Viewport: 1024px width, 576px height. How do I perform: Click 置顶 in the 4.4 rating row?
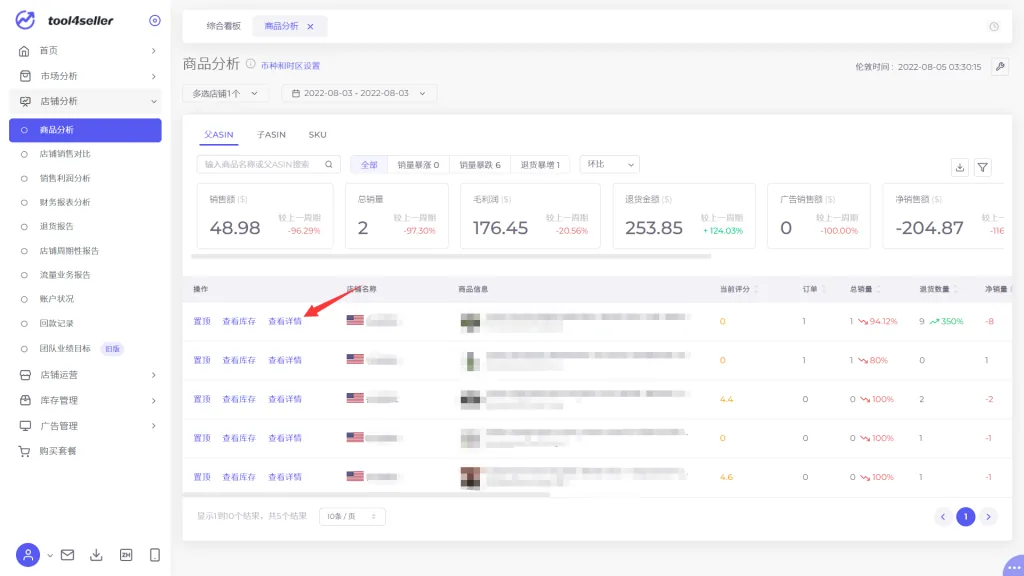click(x=202, y=399)
